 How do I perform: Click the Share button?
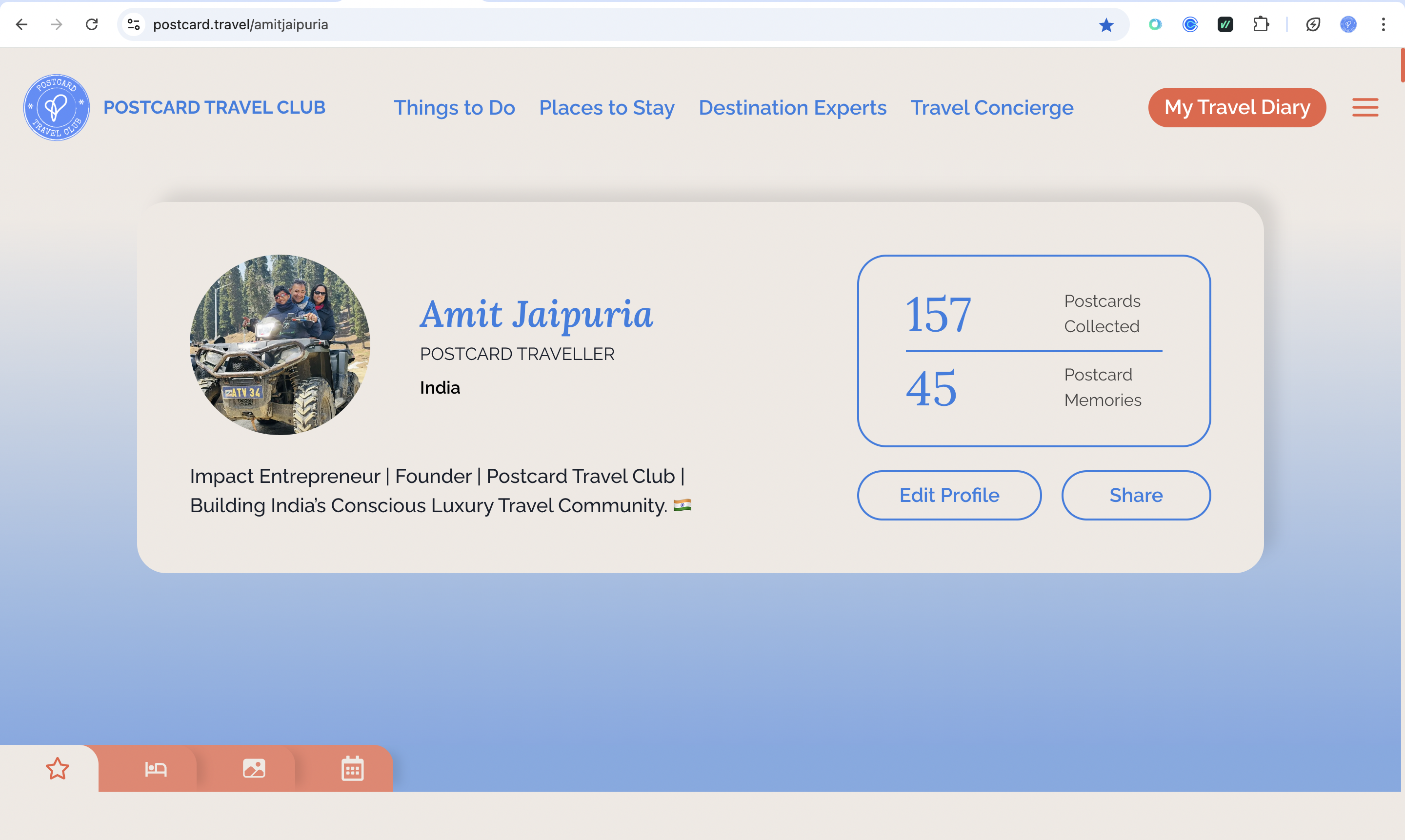click(x=1136, y=495)
